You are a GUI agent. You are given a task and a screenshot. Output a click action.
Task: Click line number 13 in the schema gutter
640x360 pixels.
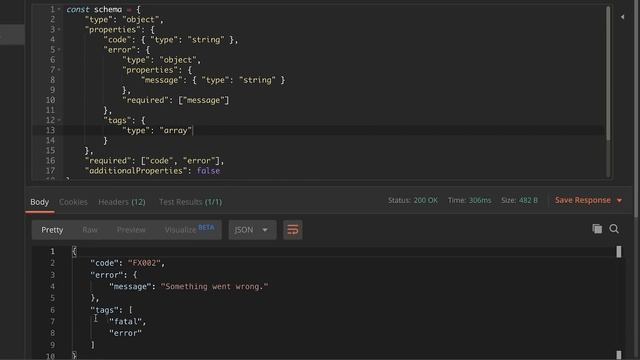pyautogui.click(x=50, y=130)
